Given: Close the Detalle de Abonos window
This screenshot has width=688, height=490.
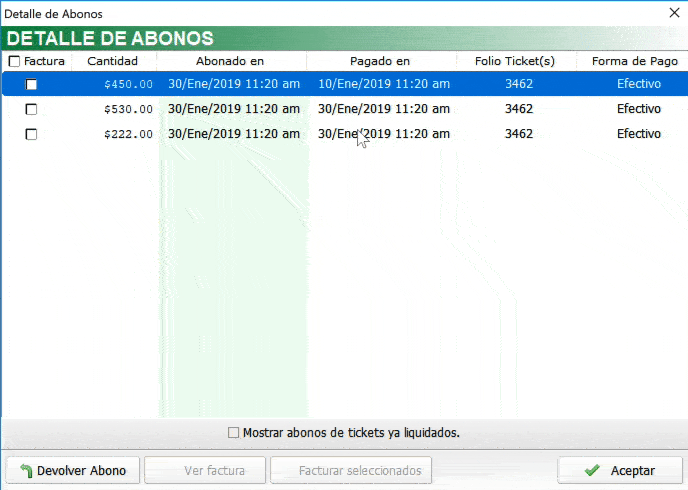Looking at the screenshot, I should [x=674, y=13].
